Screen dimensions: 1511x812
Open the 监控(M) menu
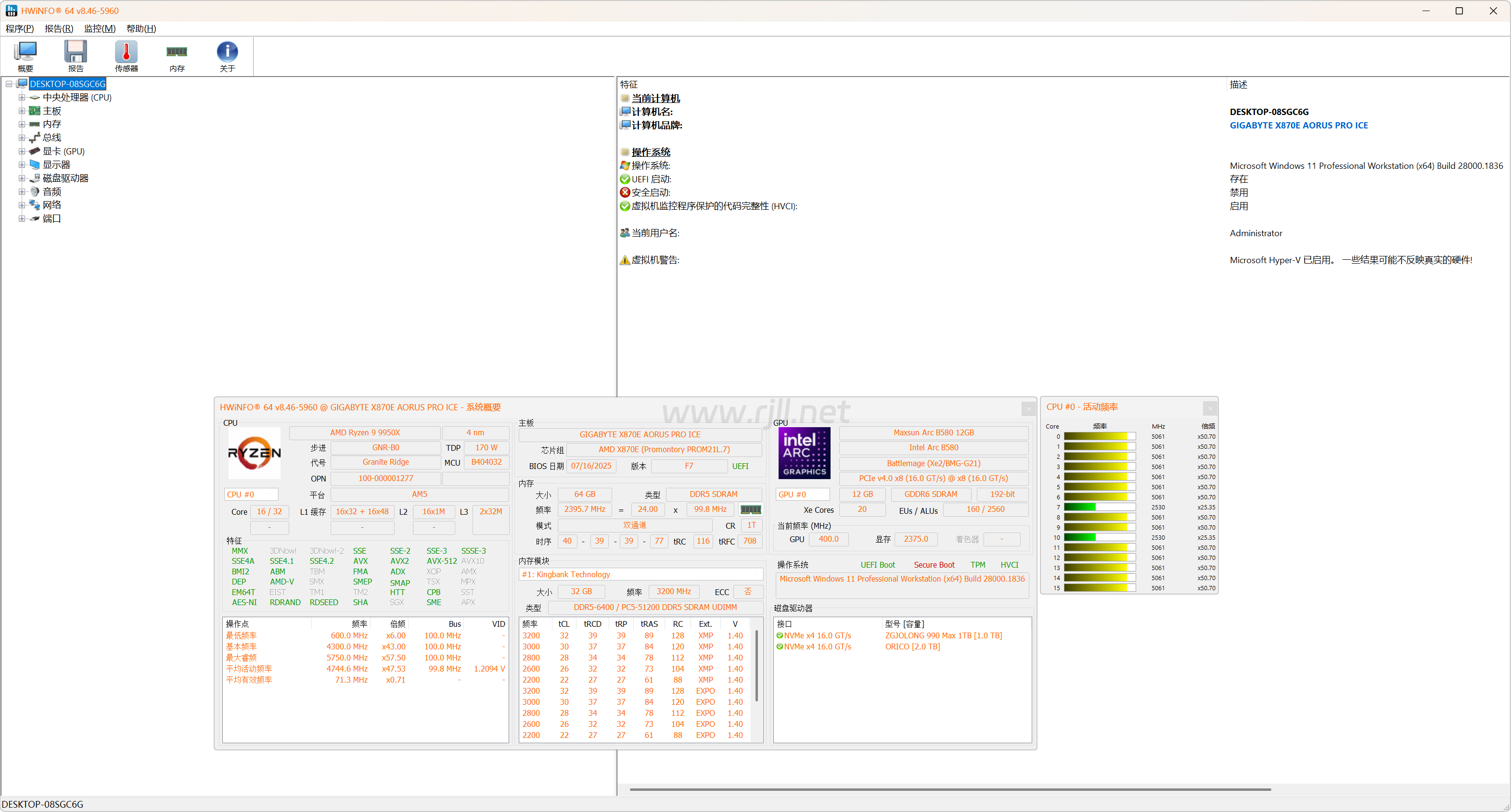coord(99,28)
